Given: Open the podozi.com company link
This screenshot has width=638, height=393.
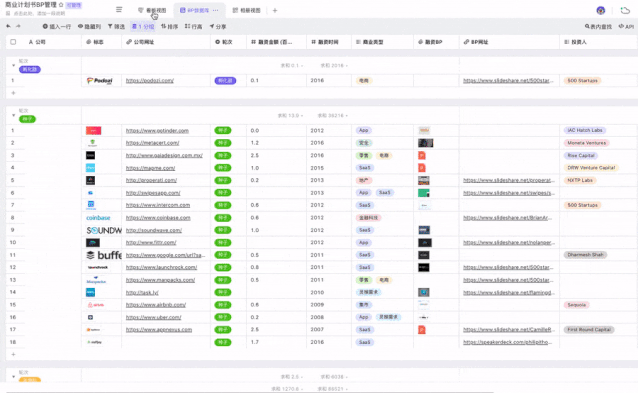Looking at the screenshot, I should 150,81.
